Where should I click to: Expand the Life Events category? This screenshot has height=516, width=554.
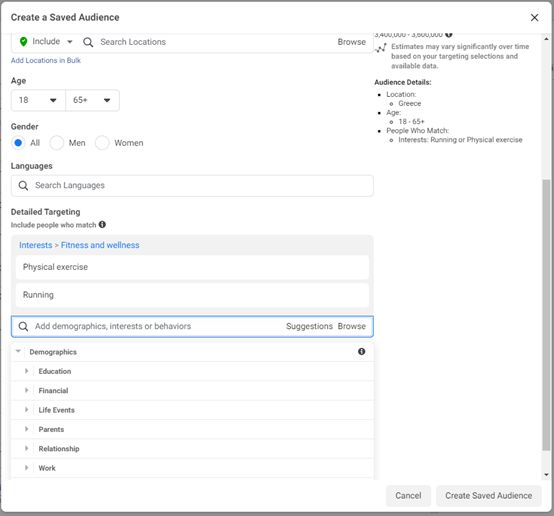click(x=26, y=410)
